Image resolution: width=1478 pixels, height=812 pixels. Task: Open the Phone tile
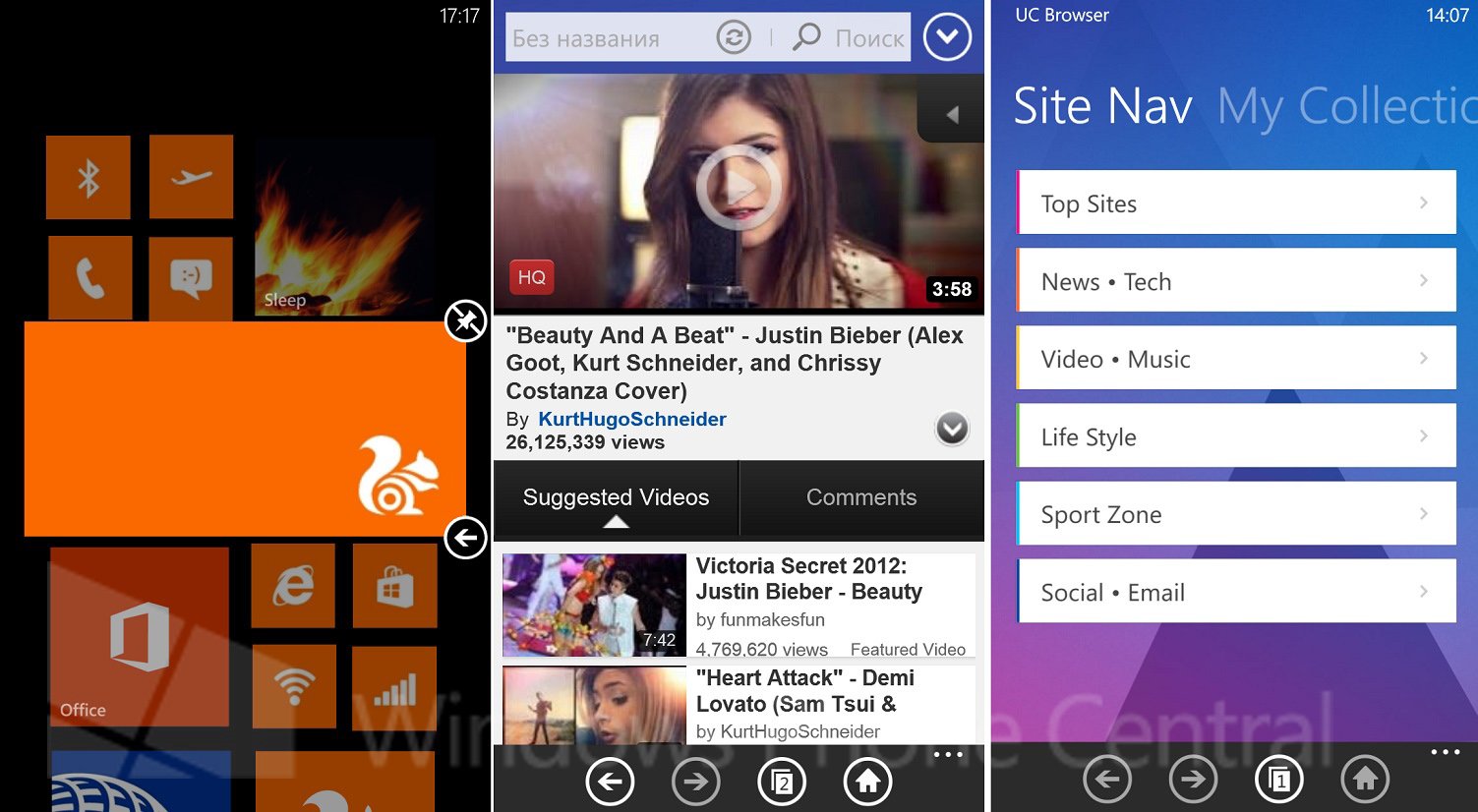[x=89, y=278]
